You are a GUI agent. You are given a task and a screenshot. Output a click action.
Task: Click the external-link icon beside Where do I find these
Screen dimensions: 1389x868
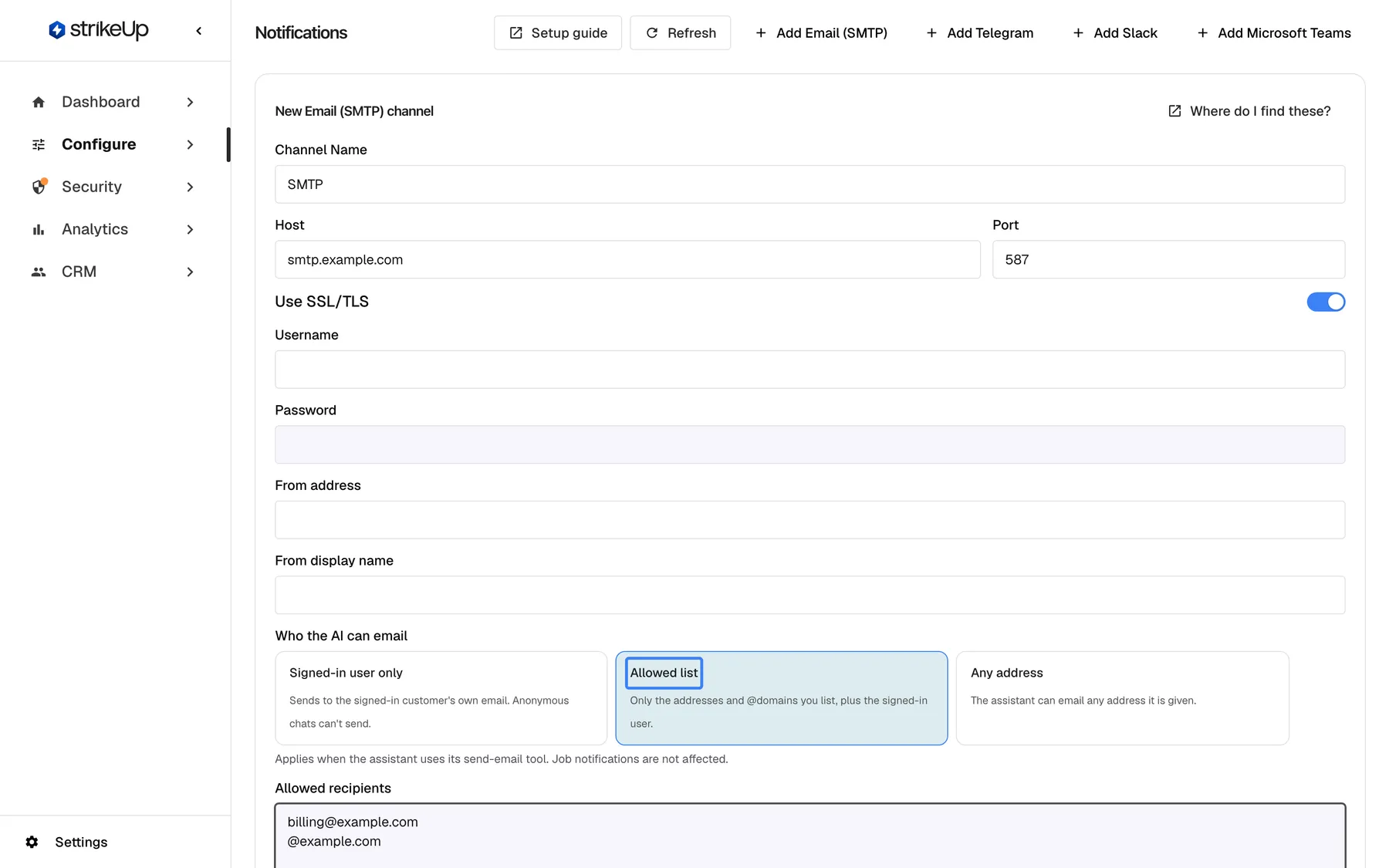pos(1174,111)
